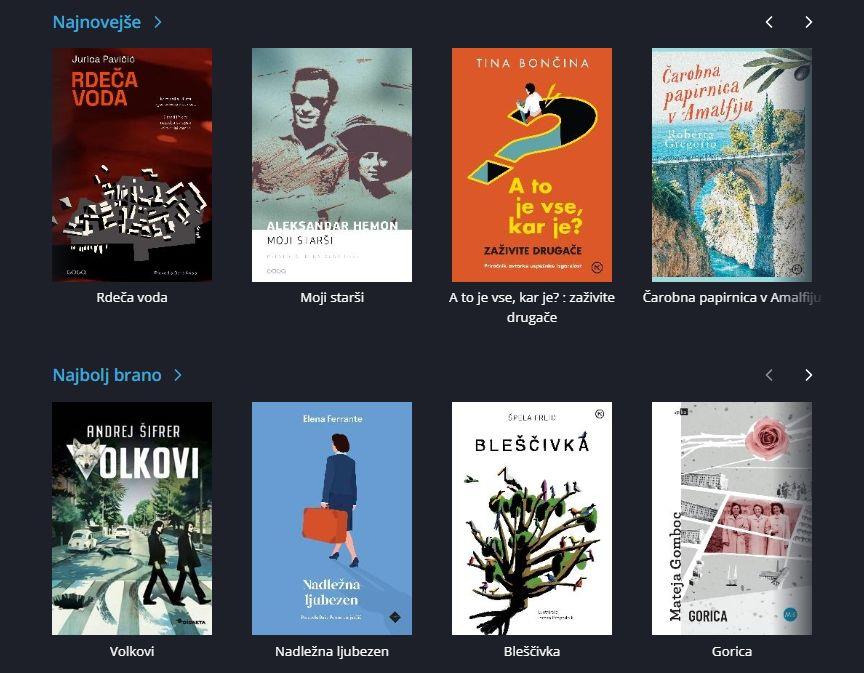Open Moji starši book cover
This screenshot has height=673, width=864.
(x=332, y=165)
